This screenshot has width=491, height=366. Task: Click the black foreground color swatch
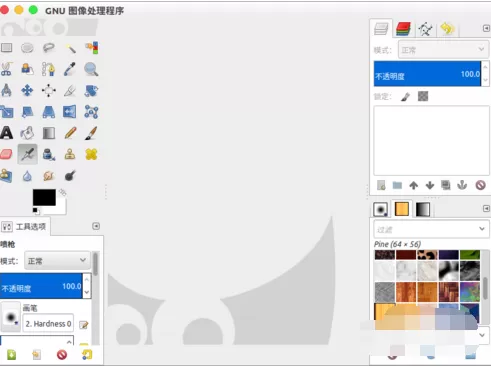click(x=44, y=197)
